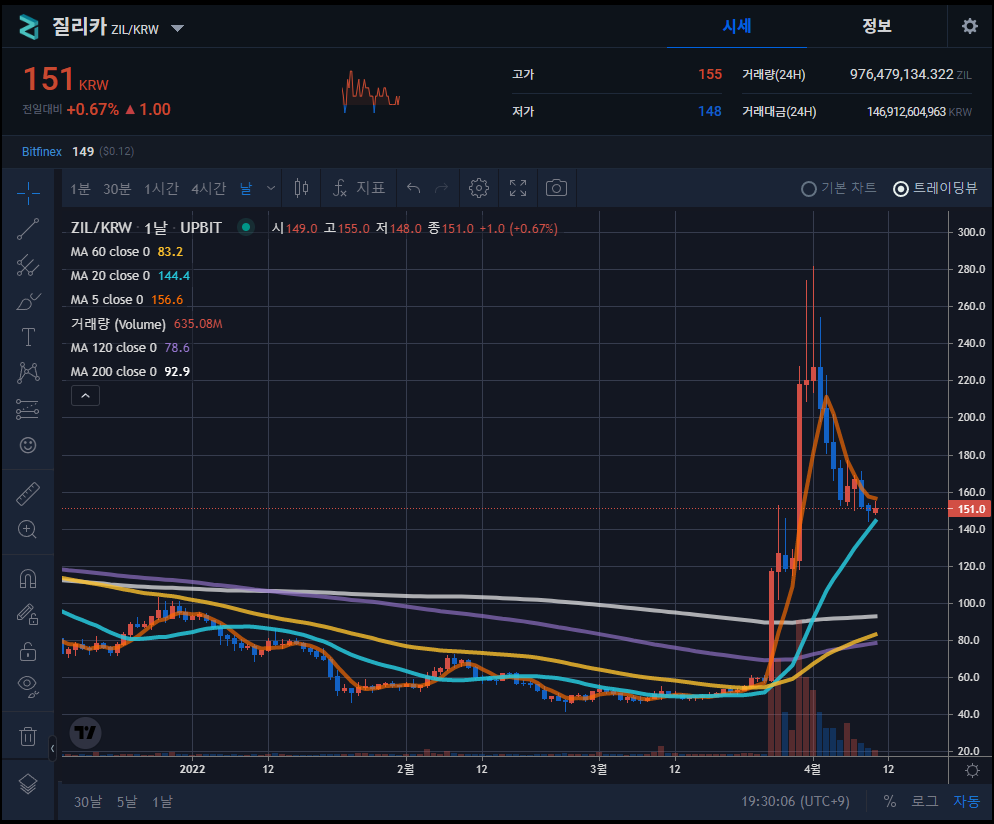Select the 1분 timeframe
Screen dimensions: 994x824
81,189
